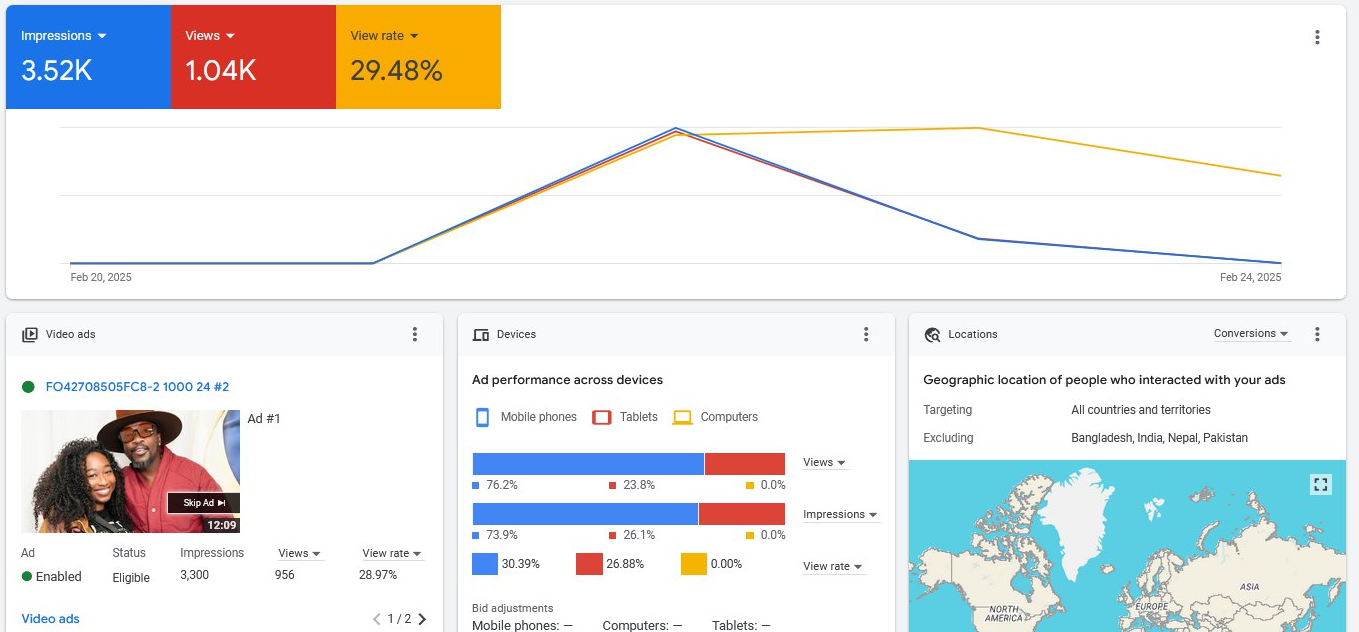1359x632 pixels.
Task: Sort by View rate column in ads table
Action: (x=392, y=553)
